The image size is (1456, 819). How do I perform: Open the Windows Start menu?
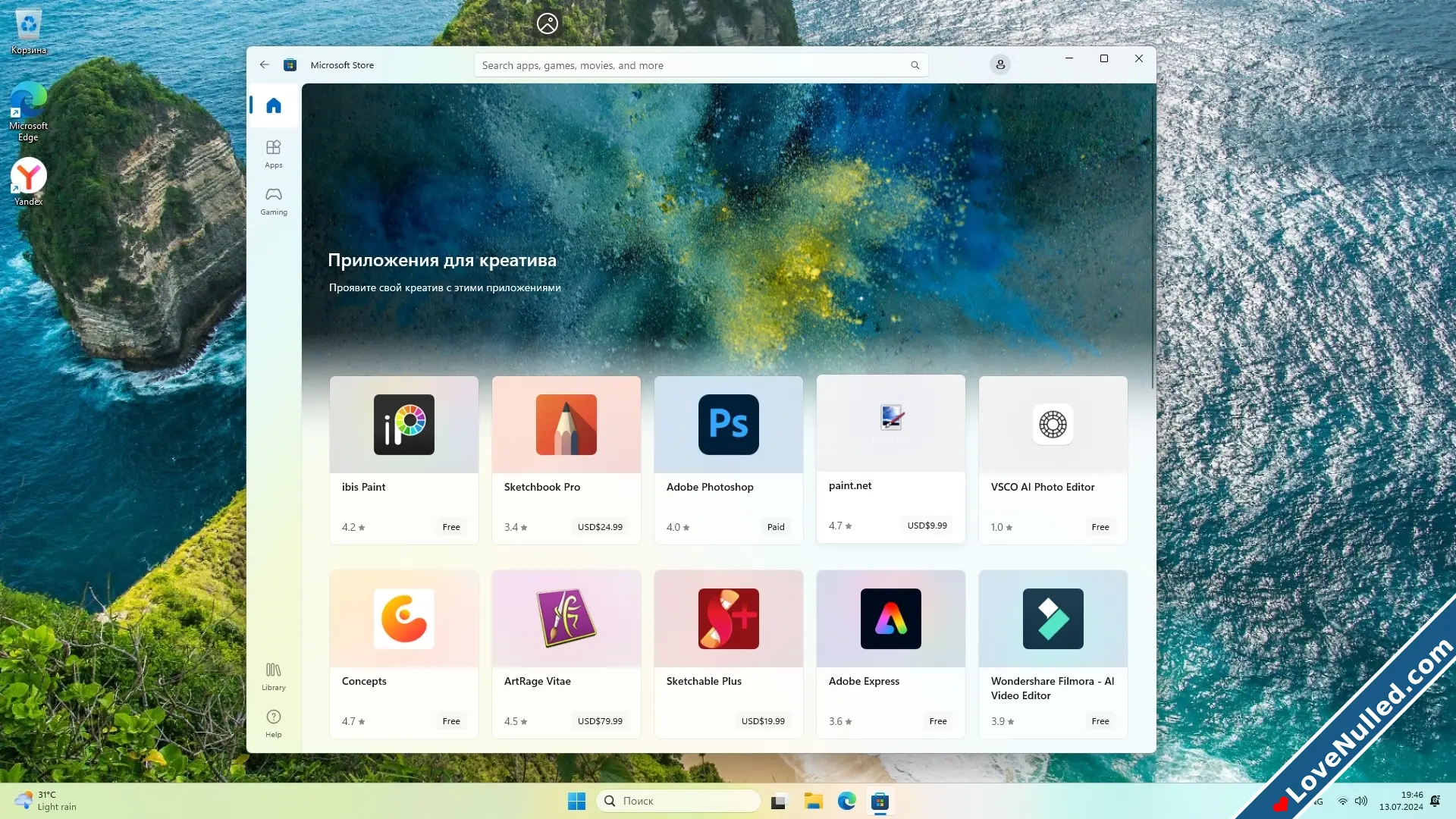[x=576, y=801]
